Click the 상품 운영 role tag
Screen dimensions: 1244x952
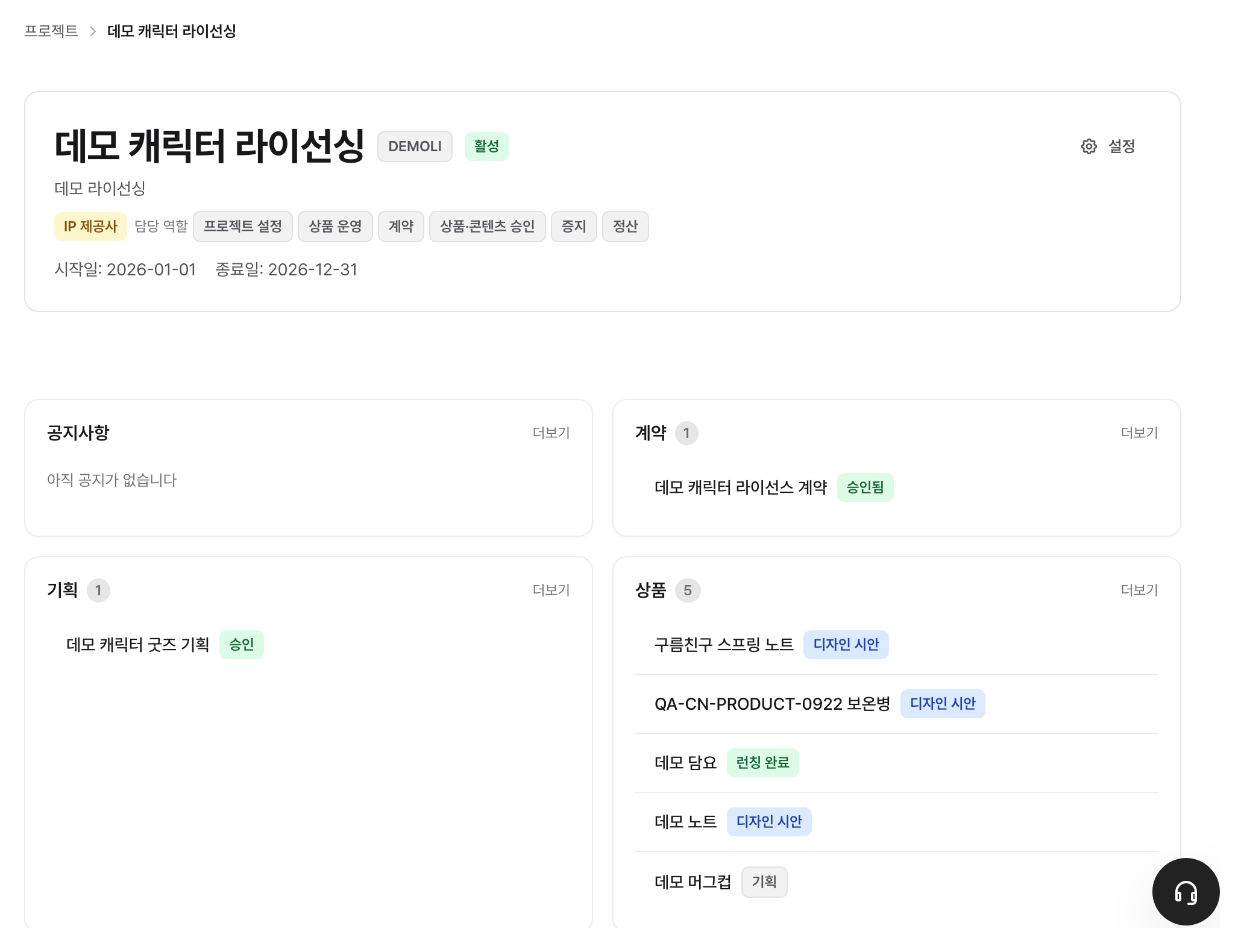click(x=335, y=227)
